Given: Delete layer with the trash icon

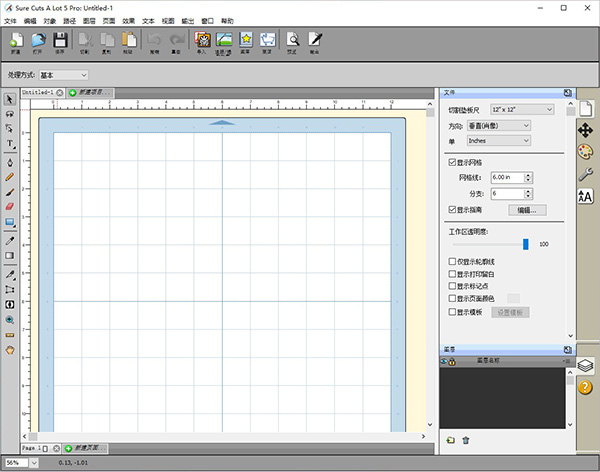Looking at the screenshot, I should coord(466,440).
